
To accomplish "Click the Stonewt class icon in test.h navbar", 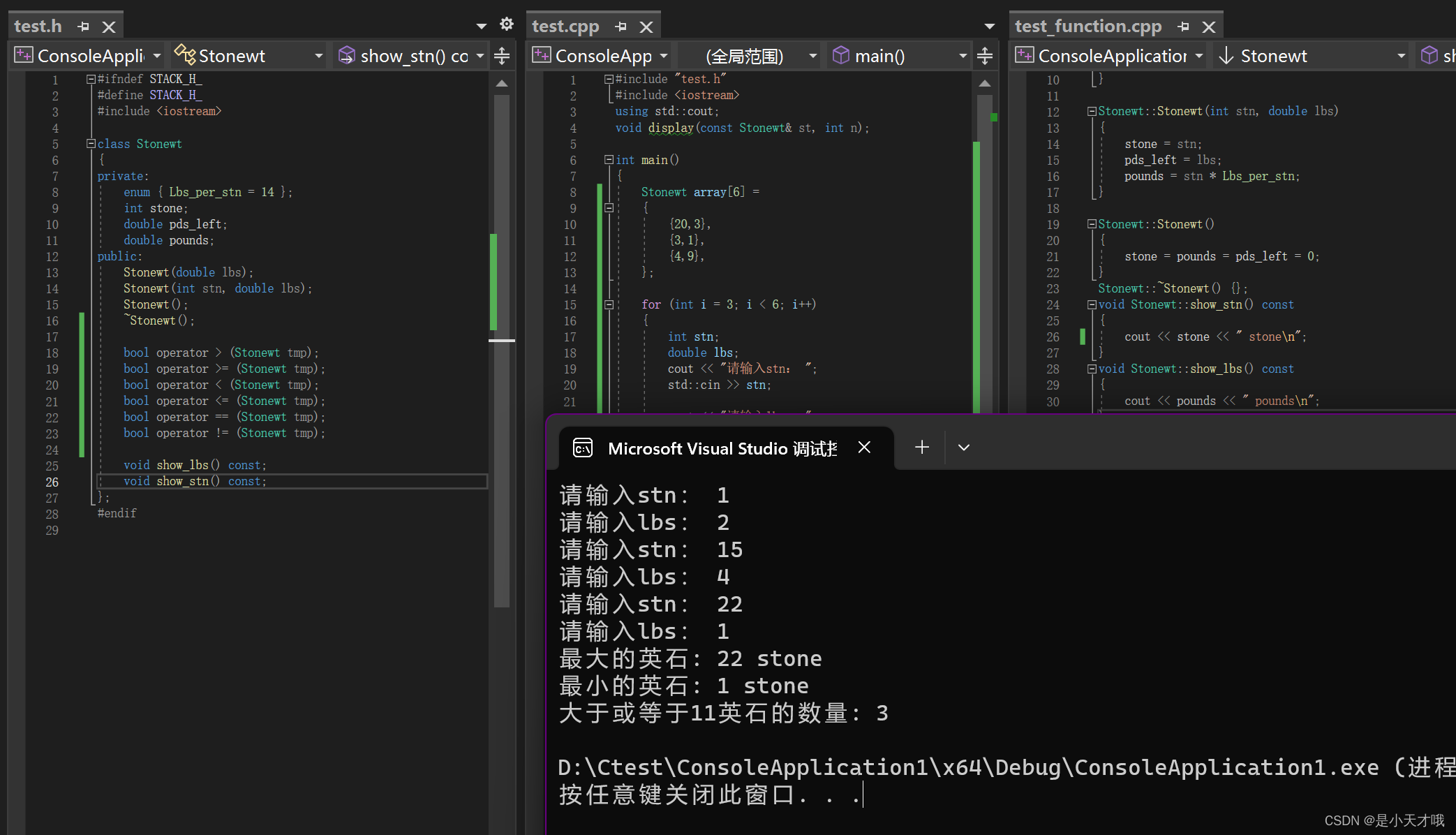I will (184, 54).
